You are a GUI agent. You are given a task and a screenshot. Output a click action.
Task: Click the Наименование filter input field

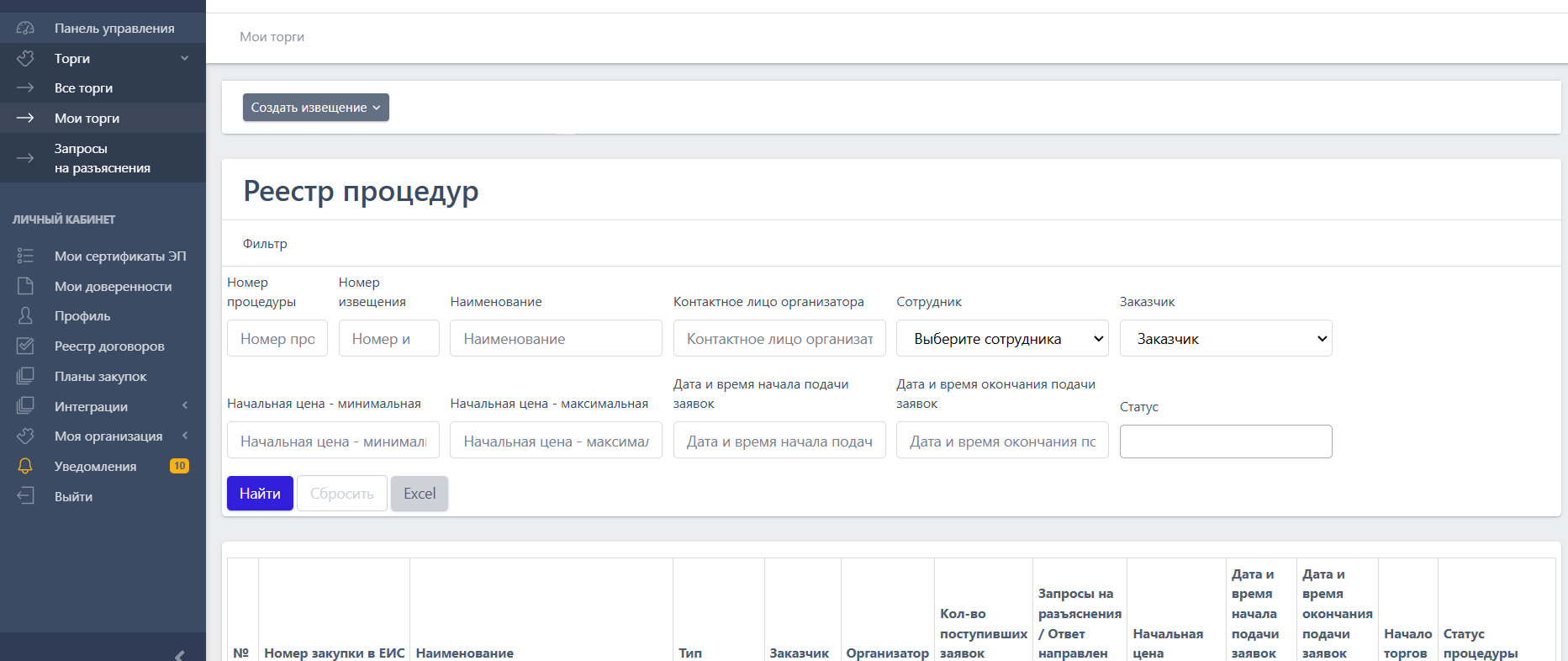(x=556, y=339)
